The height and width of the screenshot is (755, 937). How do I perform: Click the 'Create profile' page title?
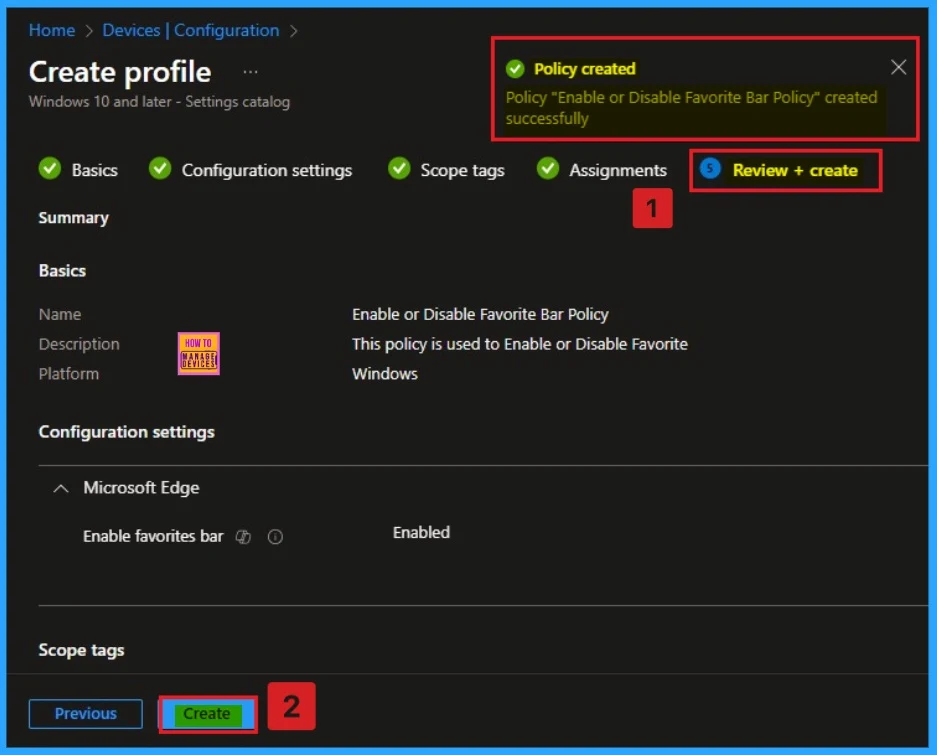pyautogui.click(x=120, y=72)
